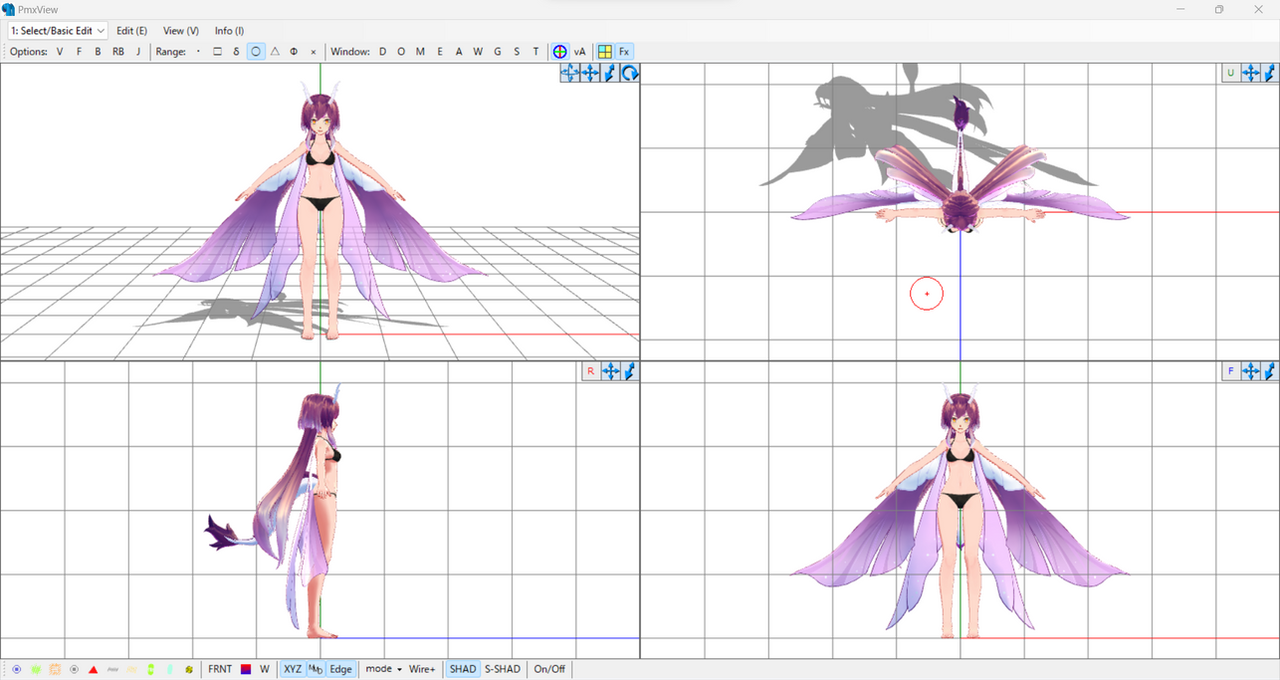This screenshot has width=1280, height=680.
Task: Open the A window from the Window toolbar
Action: (459, 52)
